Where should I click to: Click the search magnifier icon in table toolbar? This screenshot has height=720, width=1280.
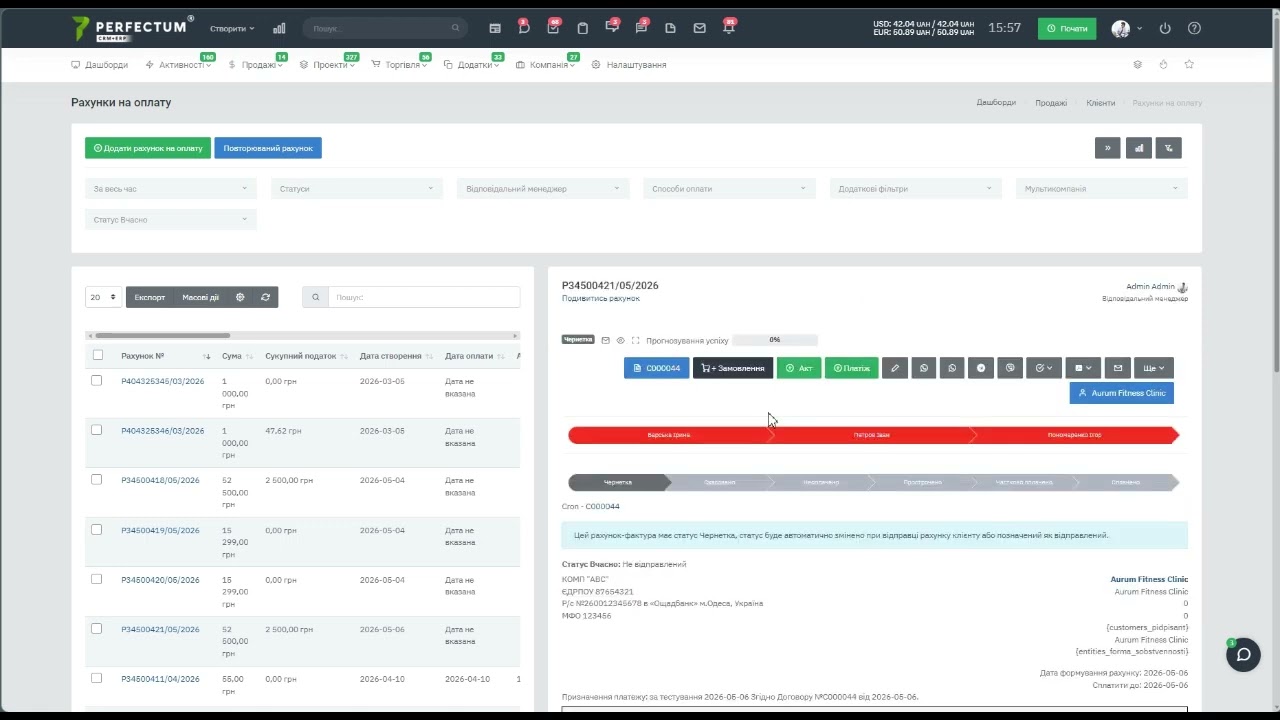pos(315,297)
